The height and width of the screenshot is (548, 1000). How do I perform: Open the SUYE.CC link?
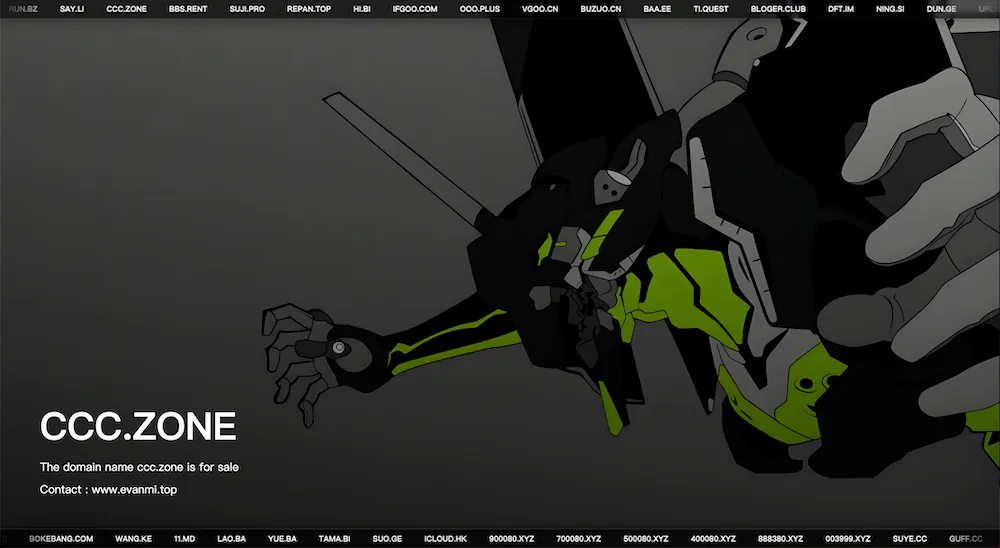pyautogui.click(x=909, y=538)
